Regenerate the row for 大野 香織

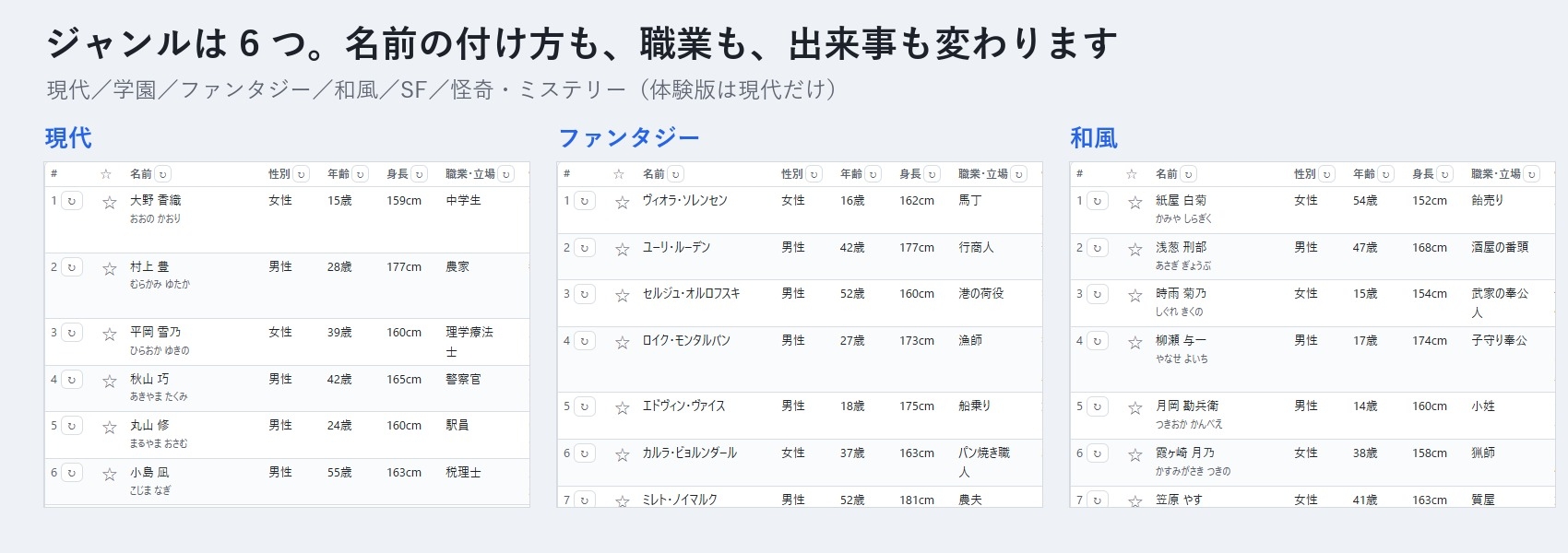pyautogui.click(x=72, y=201)
